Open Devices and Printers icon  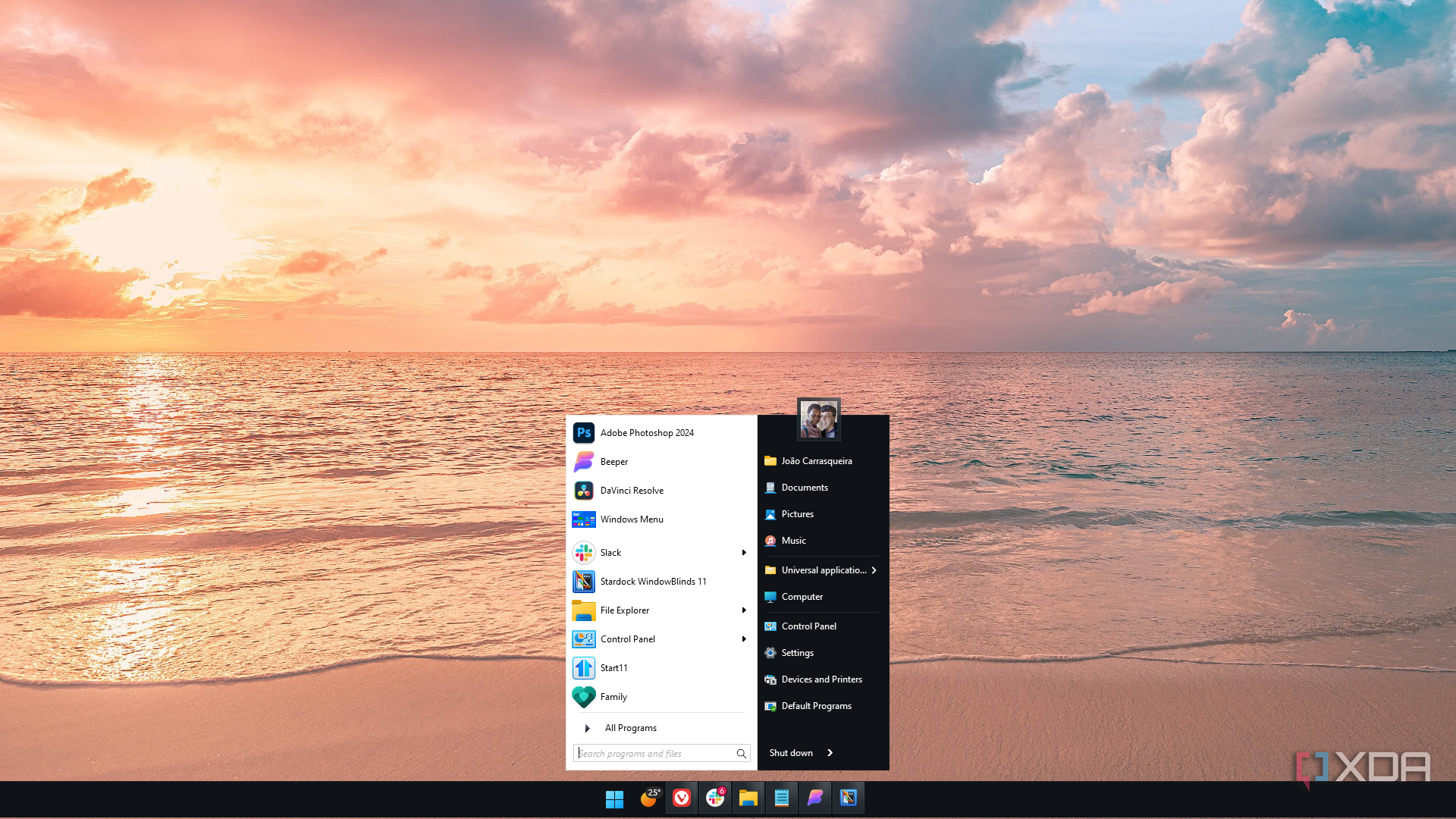(770, 679)
